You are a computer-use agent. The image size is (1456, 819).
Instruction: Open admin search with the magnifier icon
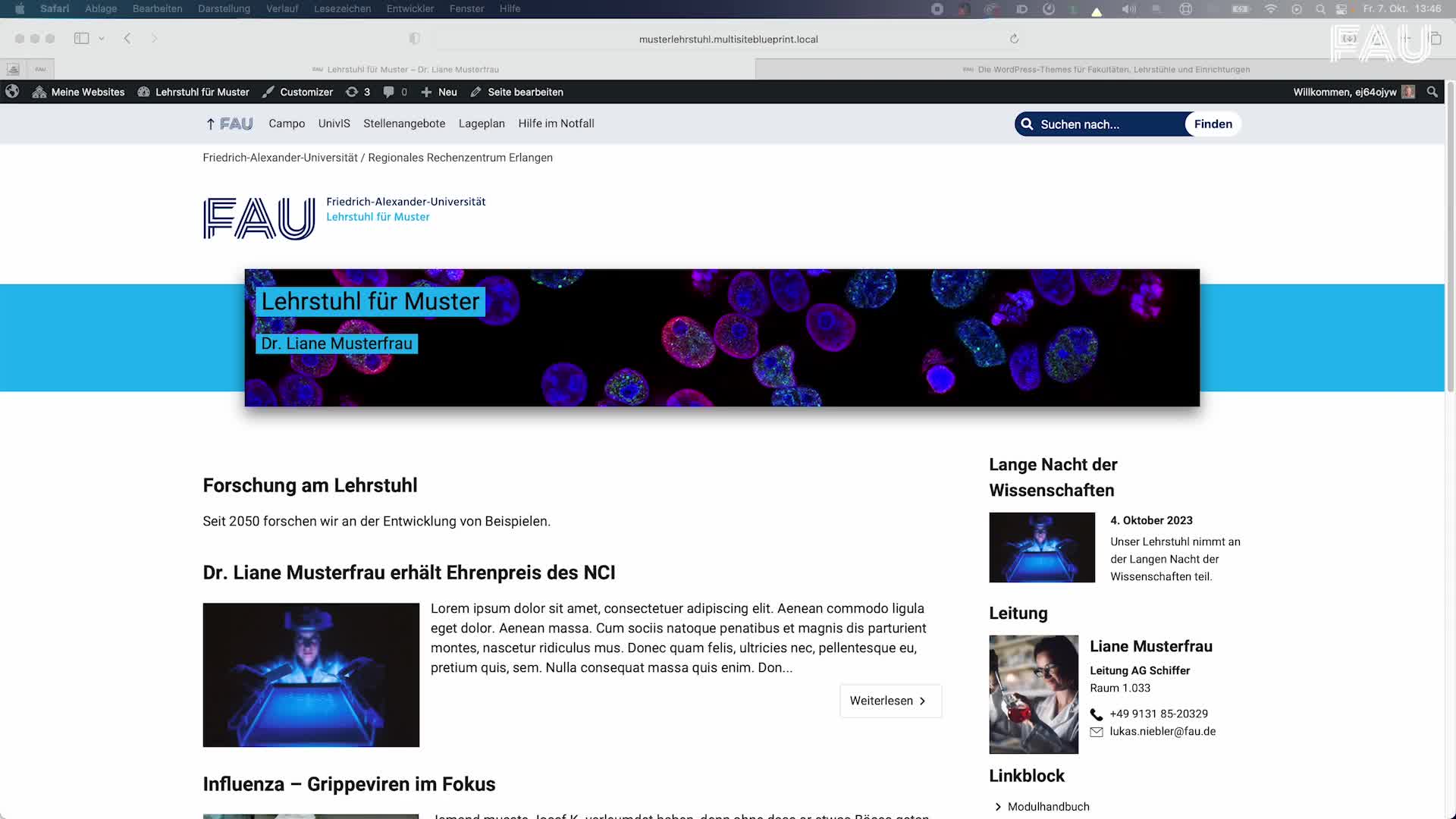(1432, 92)
